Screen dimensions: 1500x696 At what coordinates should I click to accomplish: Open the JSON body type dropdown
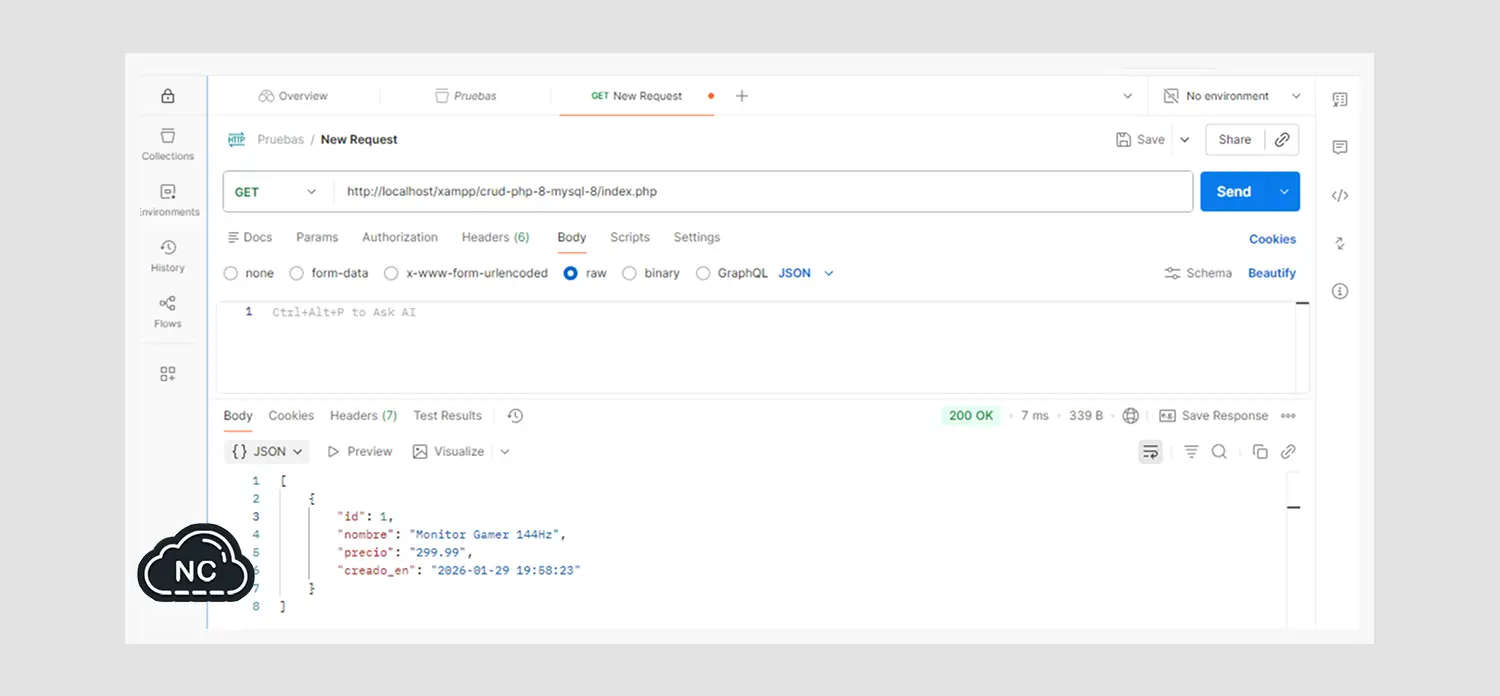point(806,273)
